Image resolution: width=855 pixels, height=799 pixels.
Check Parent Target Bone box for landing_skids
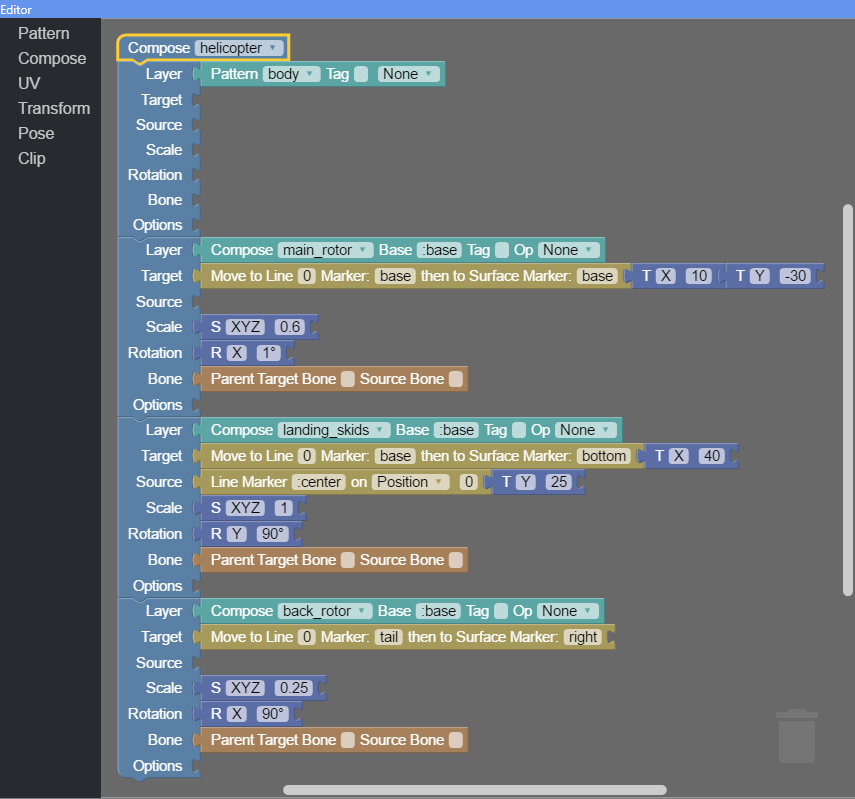pos(347,560)
